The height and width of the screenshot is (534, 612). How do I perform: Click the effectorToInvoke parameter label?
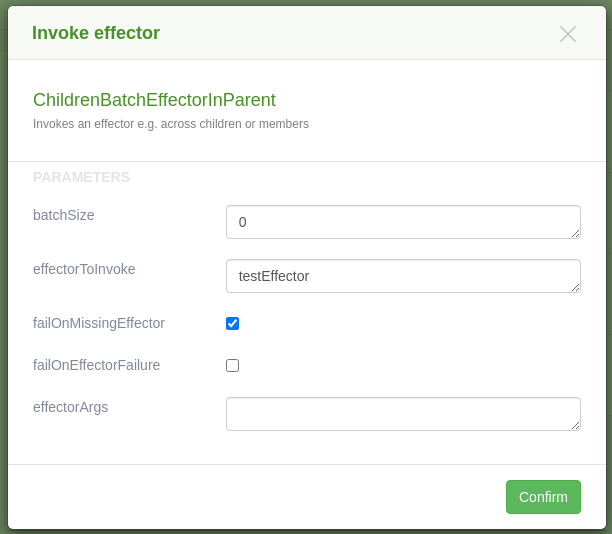coord(84,269)
